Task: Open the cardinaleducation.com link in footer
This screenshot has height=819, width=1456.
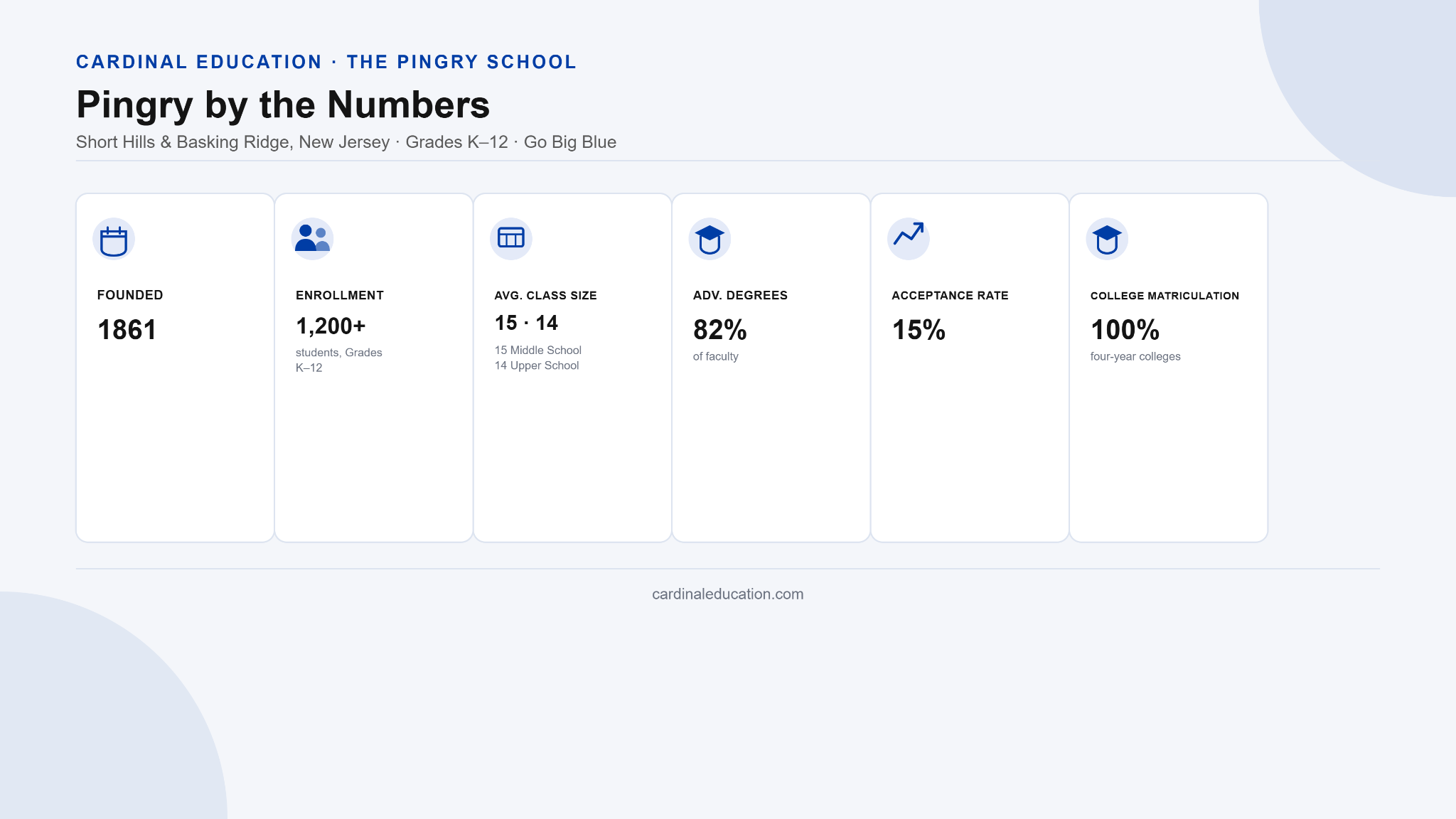Action: [x=727, y=594]
